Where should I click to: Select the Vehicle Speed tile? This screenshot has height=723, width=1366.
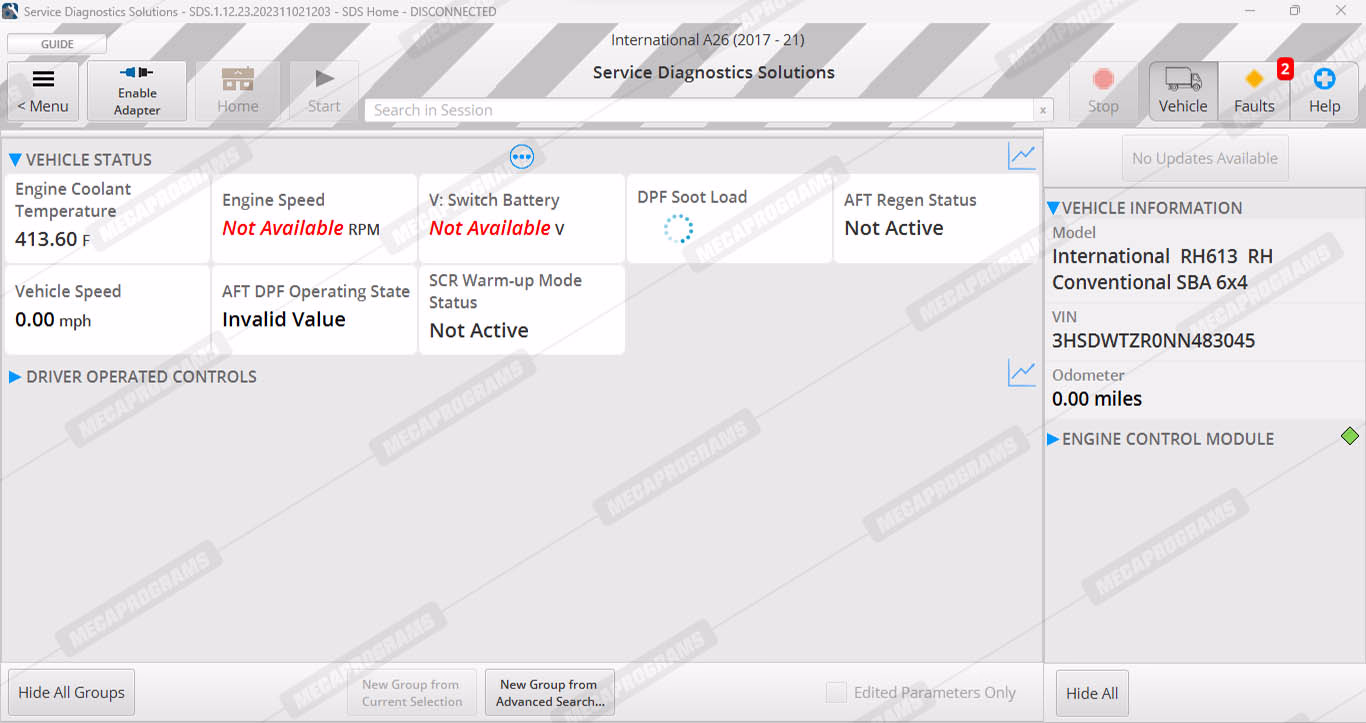107,309
